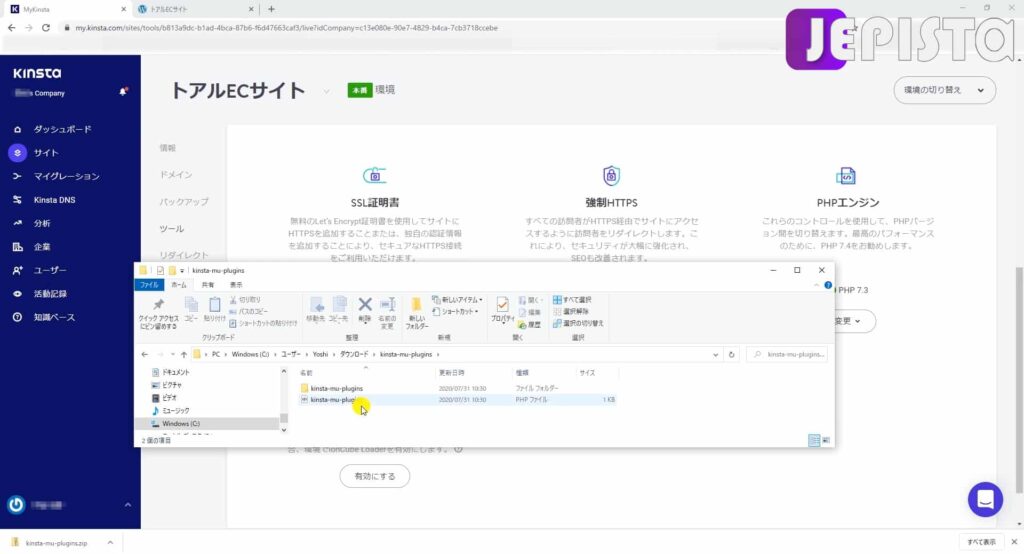Click the Explorer search box
1024x554 pixels.
tap(787, 355)
